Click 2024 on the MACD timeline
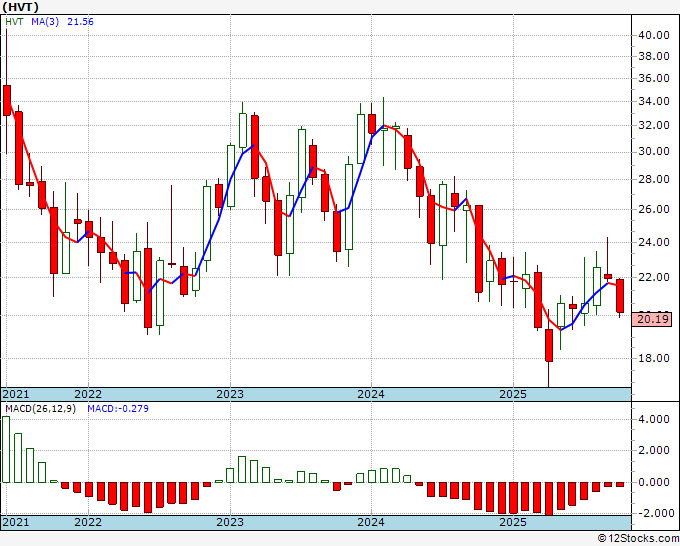680x546 pixels. pos(371,522)
